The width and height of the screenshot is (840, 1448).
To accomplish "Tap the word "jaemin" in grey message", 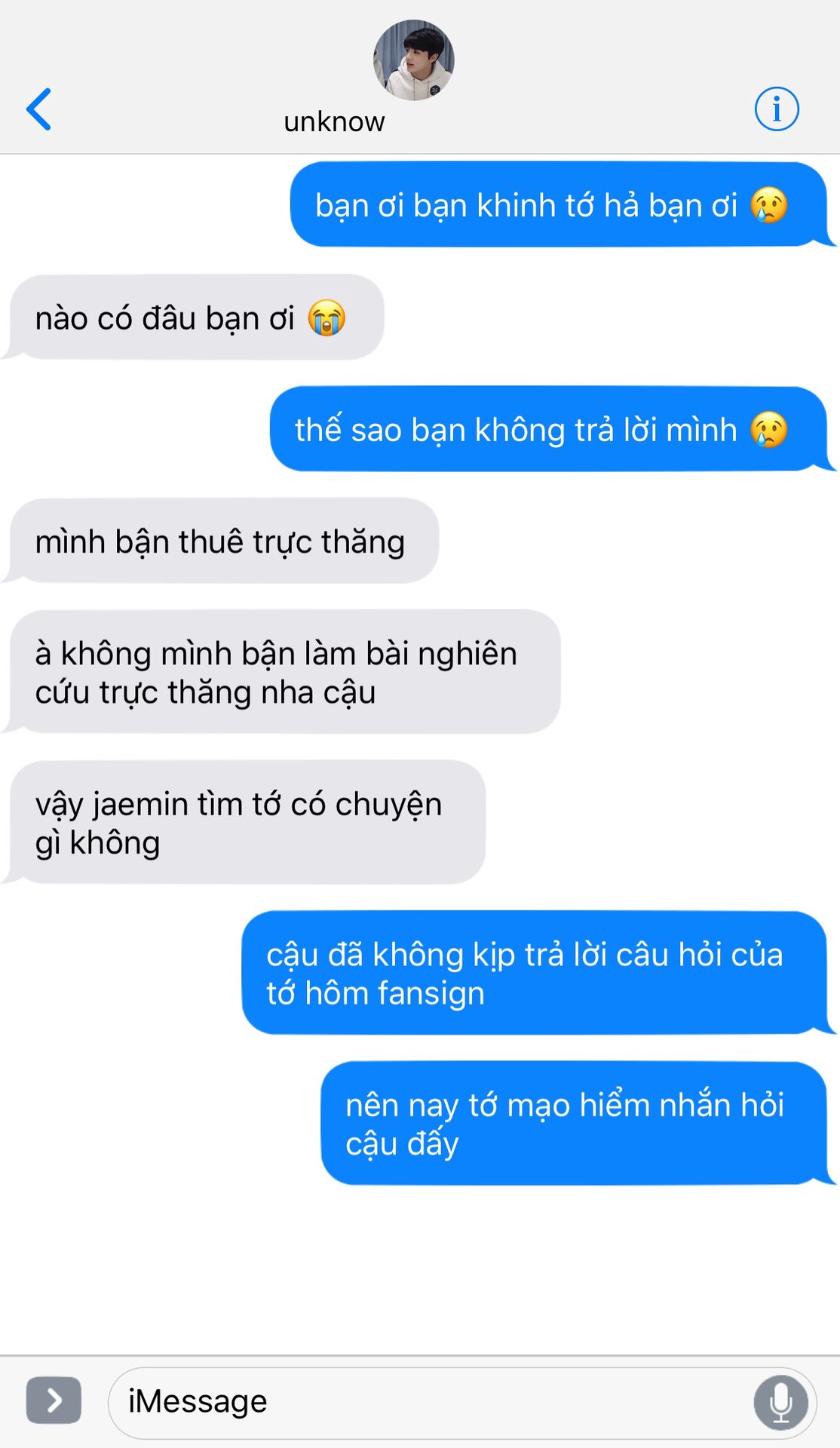I will tap(140, 805).
